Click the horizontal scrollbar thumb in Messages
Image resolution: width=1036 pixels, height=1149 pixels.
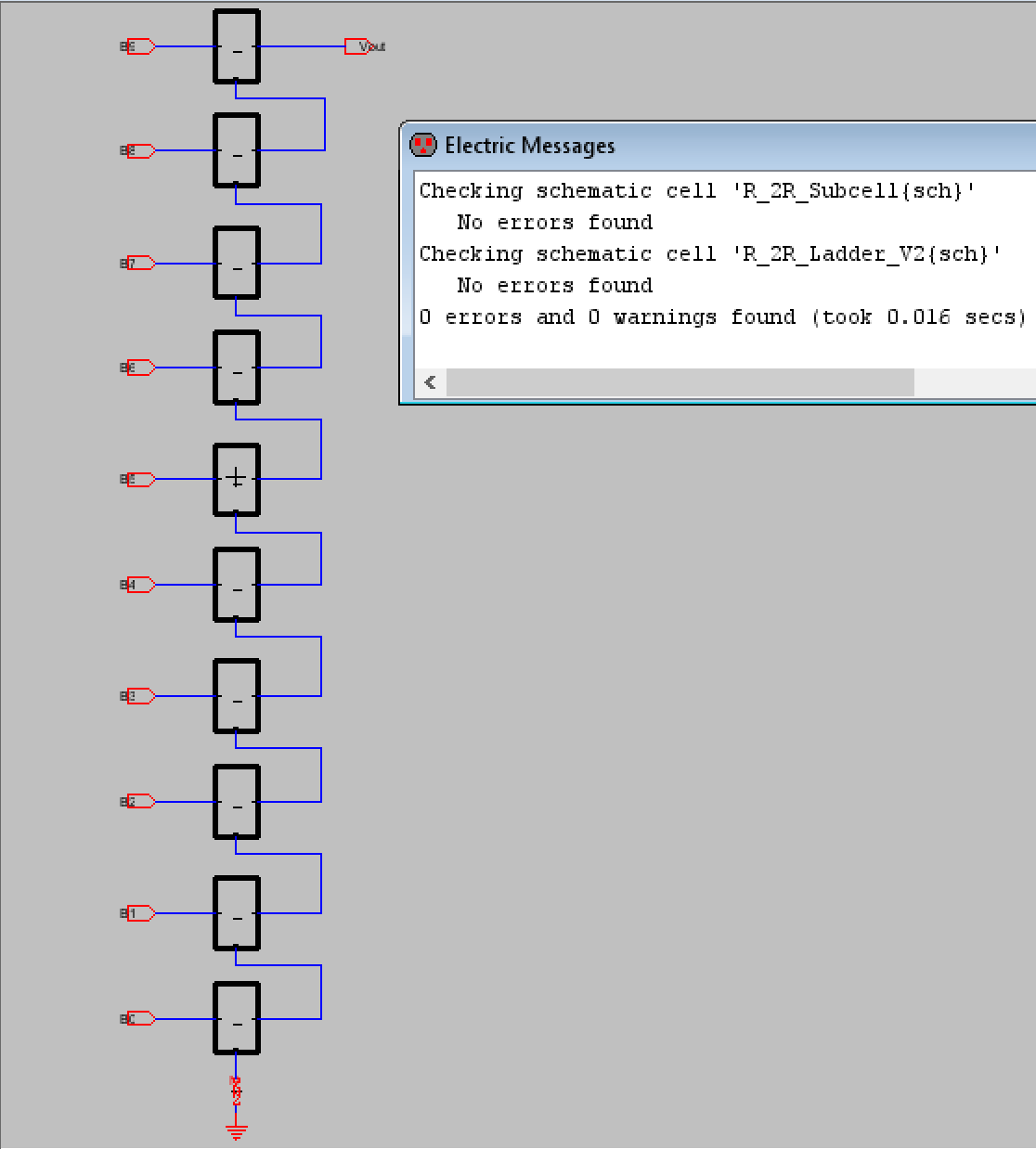tap(680, 382)
